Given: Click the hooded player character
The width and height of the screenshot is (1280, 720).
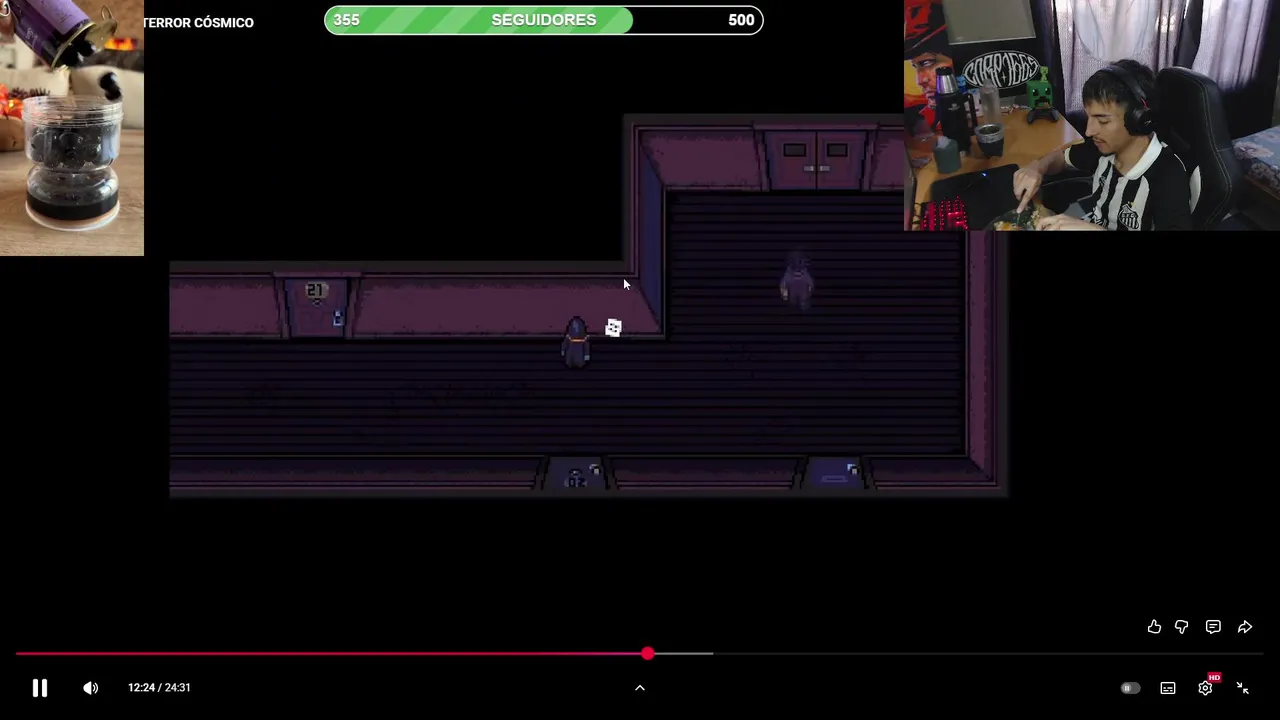Looking at the screenshot, I should point(576,343).
